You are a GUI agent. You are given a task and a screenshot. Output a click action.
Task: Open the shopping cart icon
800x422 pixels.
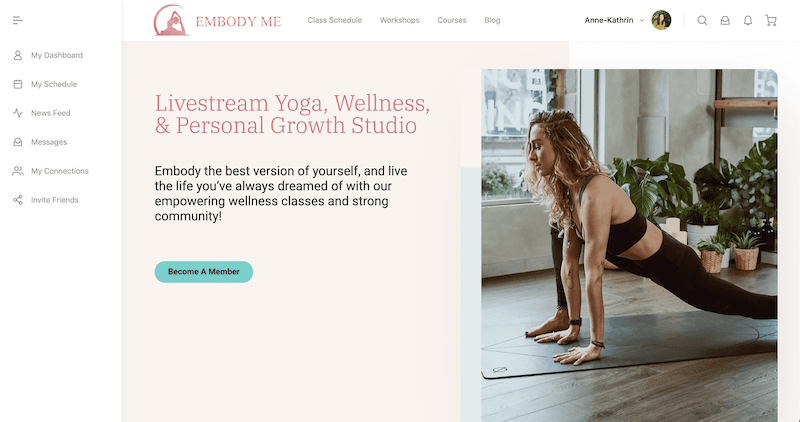click(x=771, y=20)
